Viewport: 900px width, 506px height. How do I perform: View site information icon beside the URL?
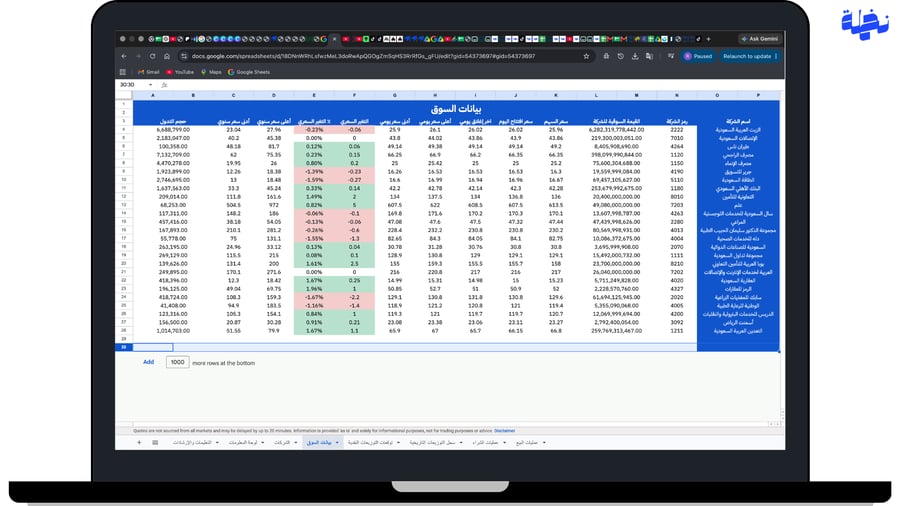(x=184, y=56)
